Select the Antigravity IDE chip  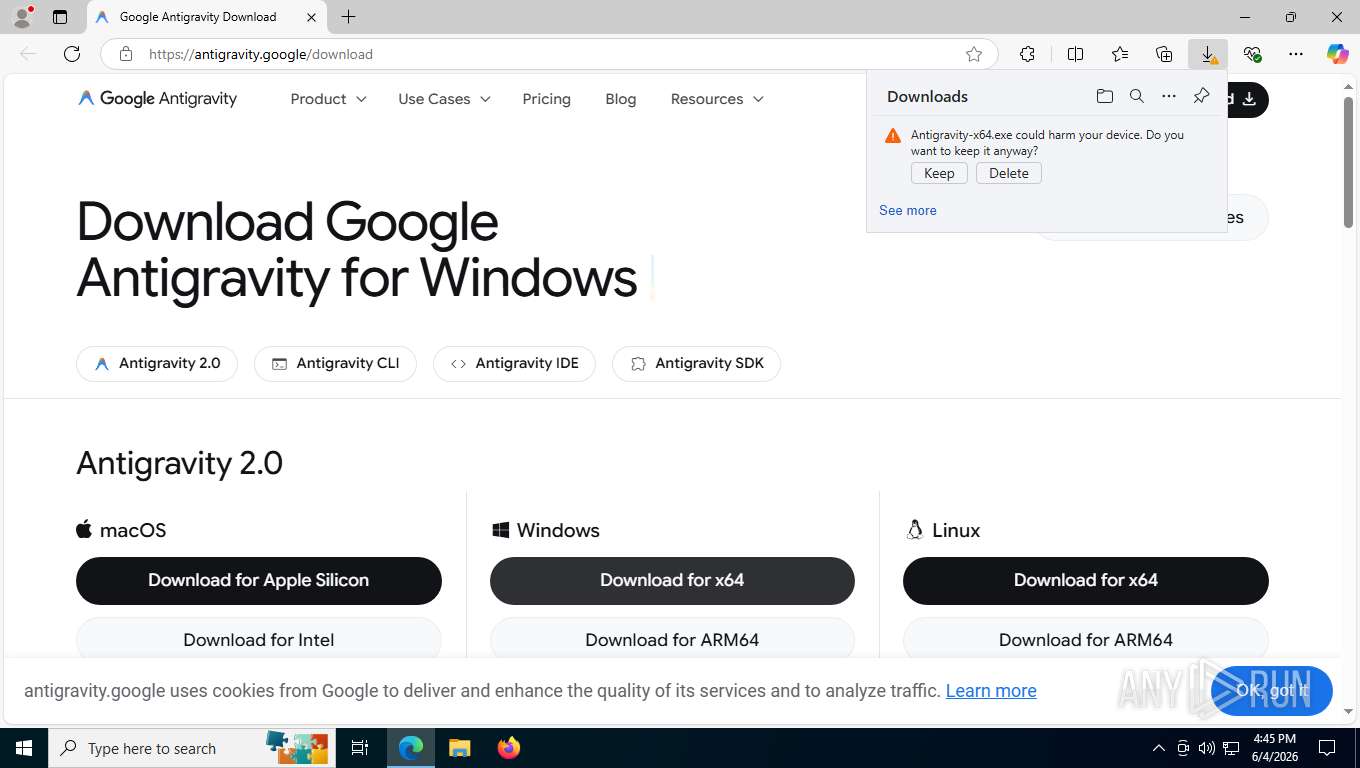point(514,363)
